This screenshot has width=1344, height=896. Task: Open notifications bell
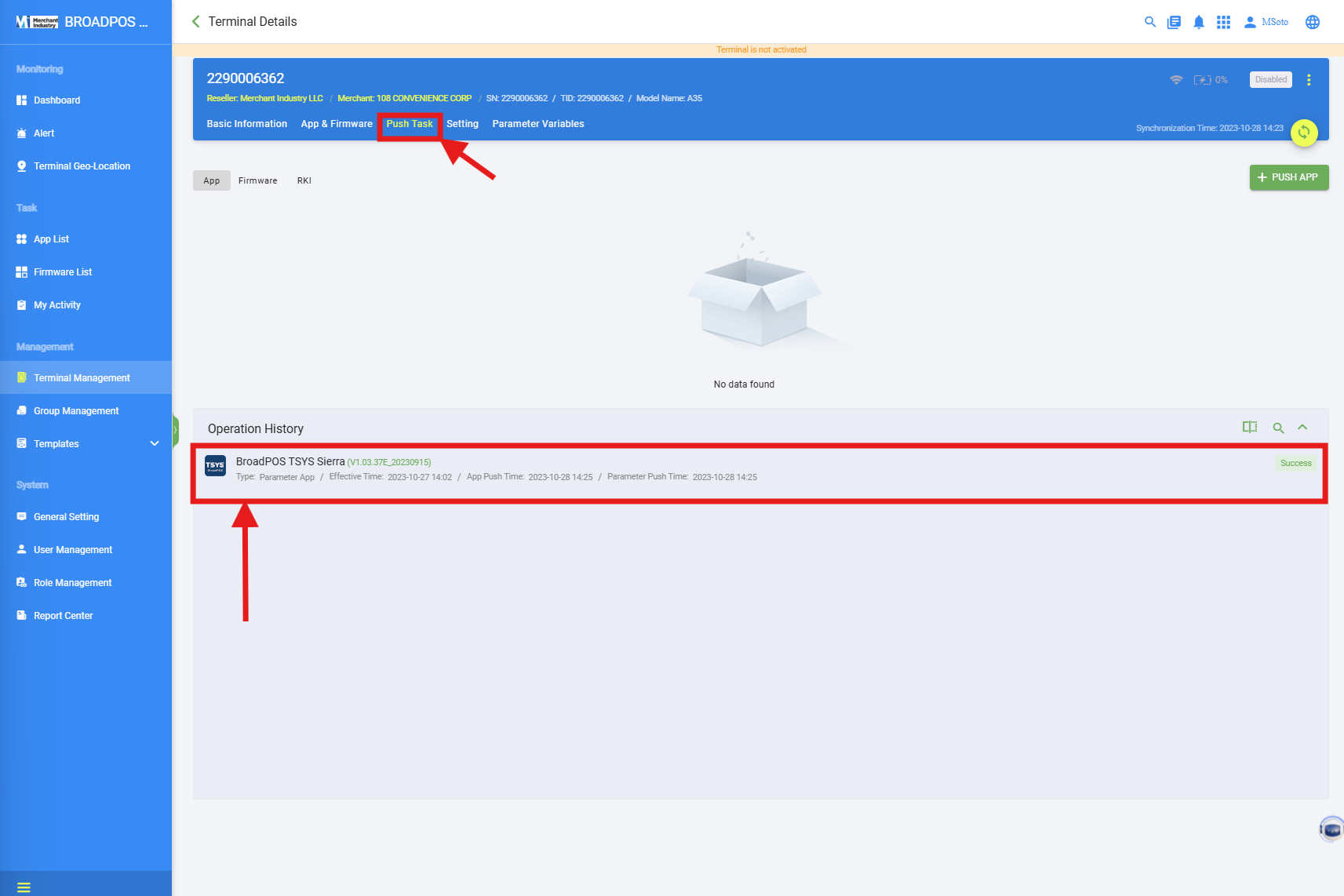[x=1199, y=22]
